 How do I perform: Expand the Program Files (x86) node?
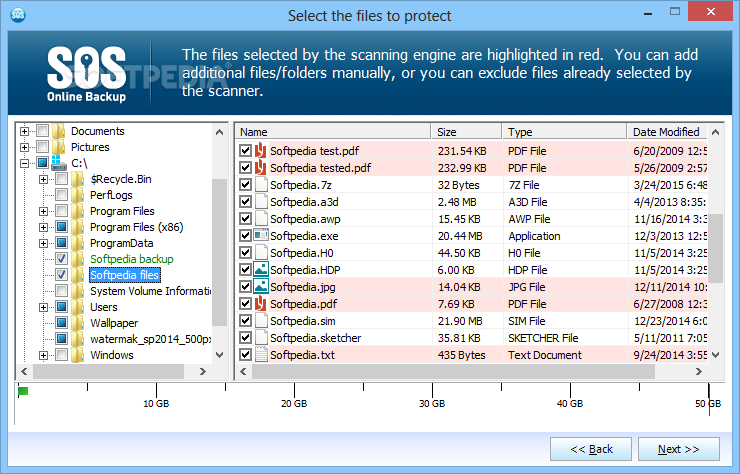point(43,228)
